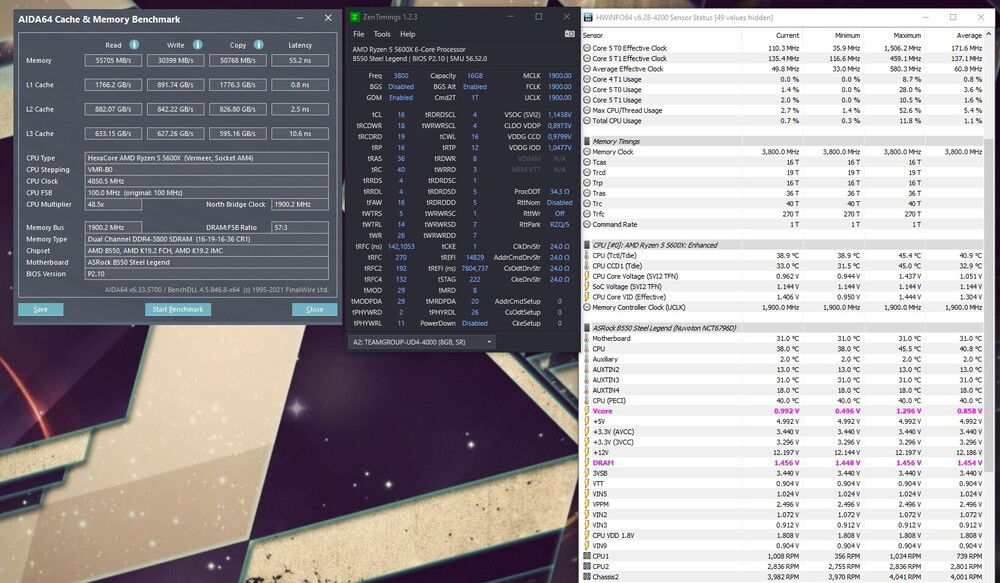Click the Save button in AIDA64

[x=40, y=309]
